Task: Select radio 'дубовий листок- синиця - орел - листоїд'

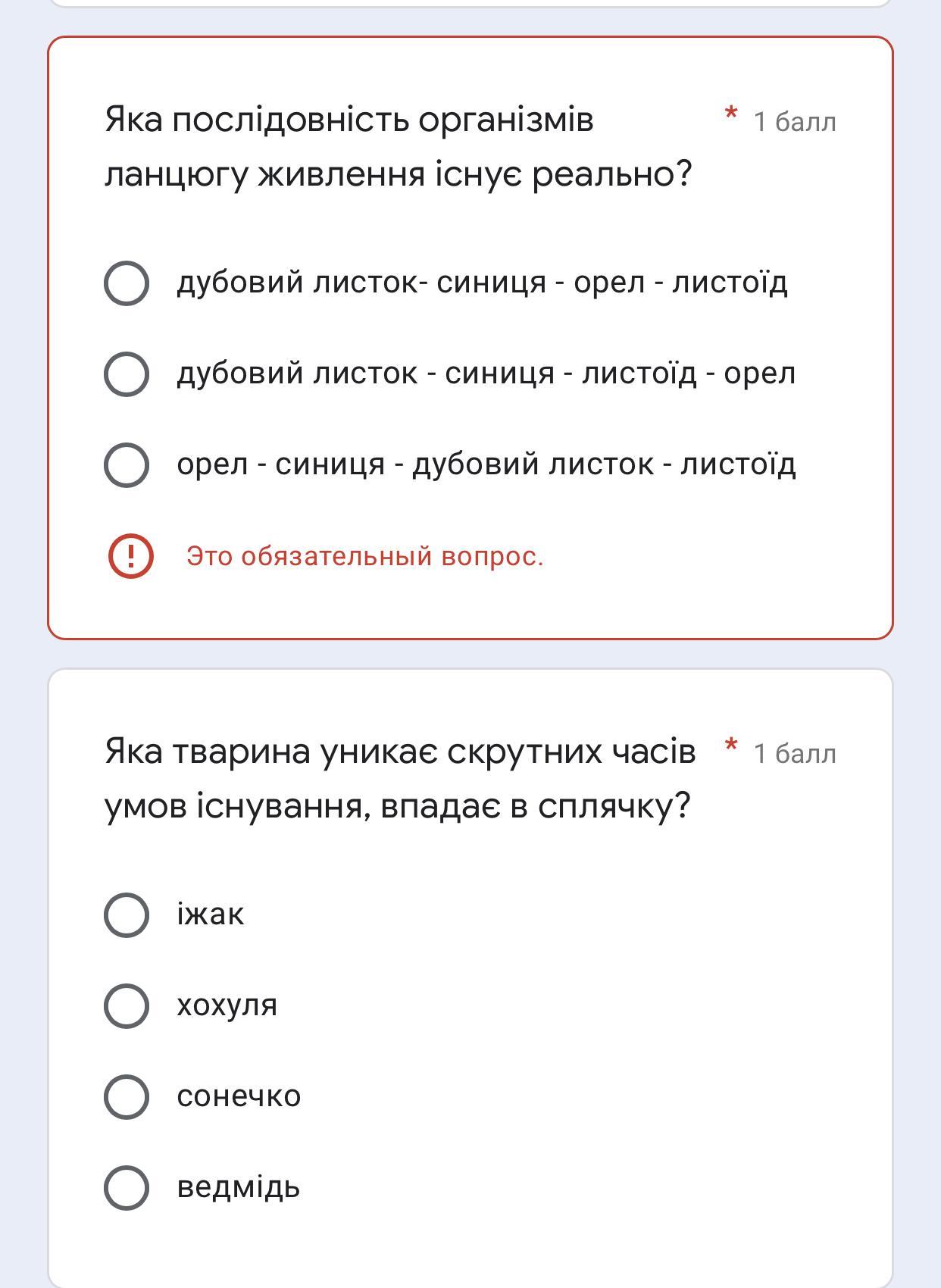Action: pos(127,283)
